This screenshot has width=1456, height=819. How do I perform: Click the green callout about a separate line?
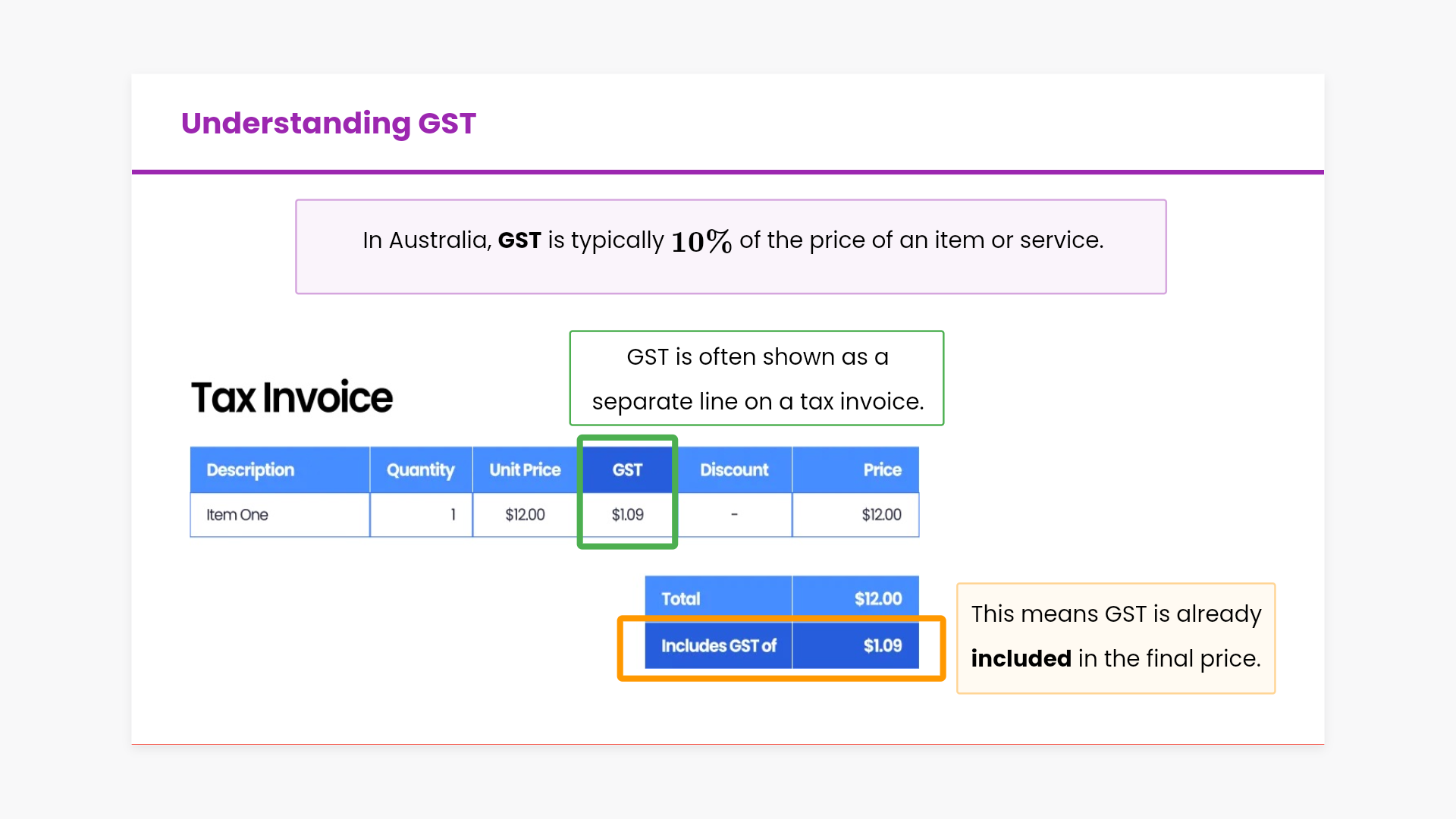tap(756, 378)
